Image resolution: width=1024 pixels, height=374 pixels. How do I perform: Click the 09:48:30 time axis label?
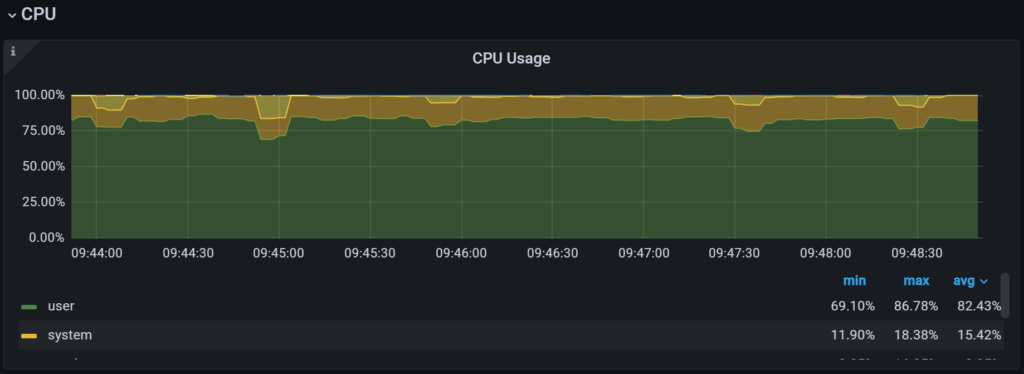[x=918, y=253]
